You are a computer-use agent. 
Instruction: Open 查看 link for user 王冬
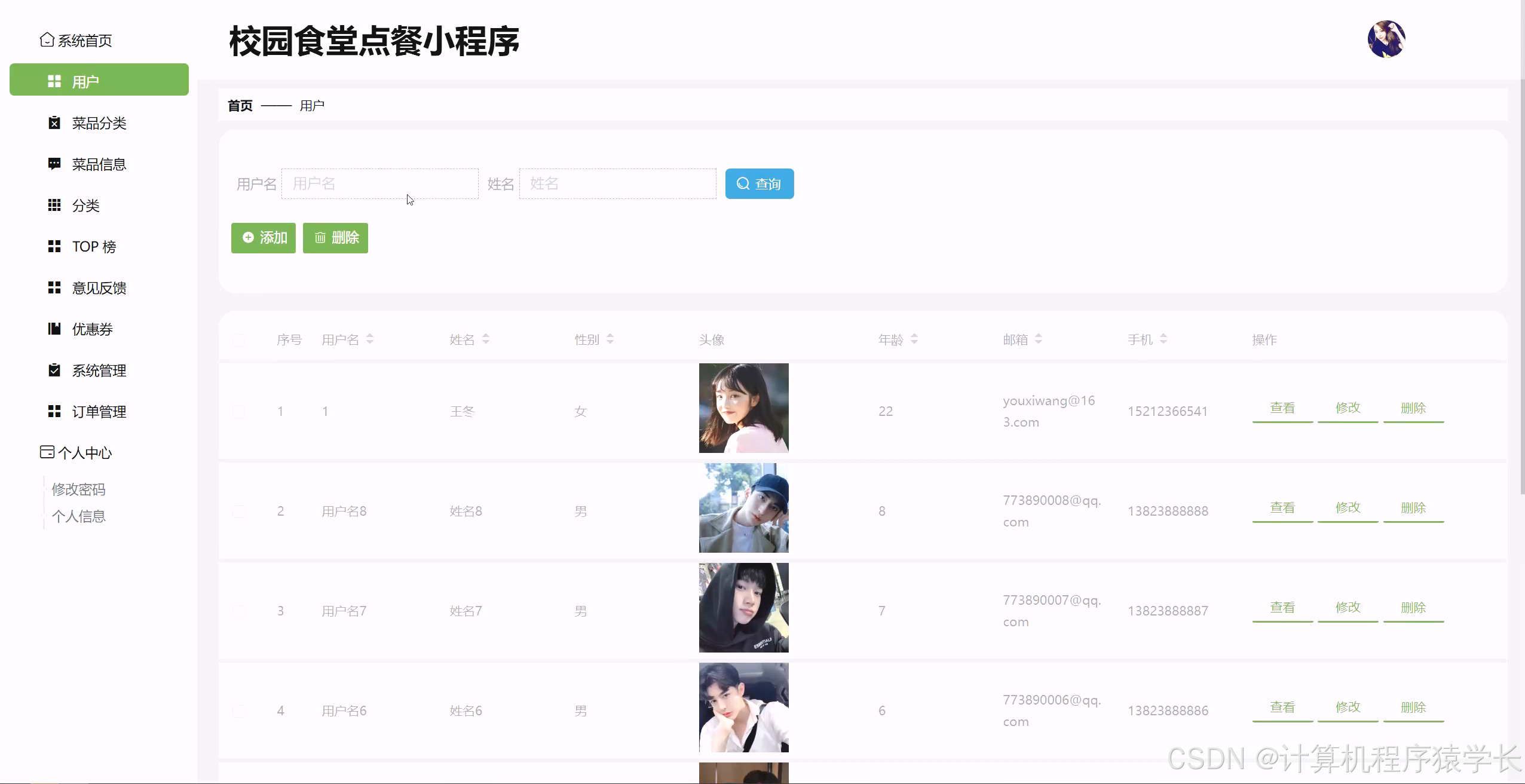click(x=1281, y=408)
